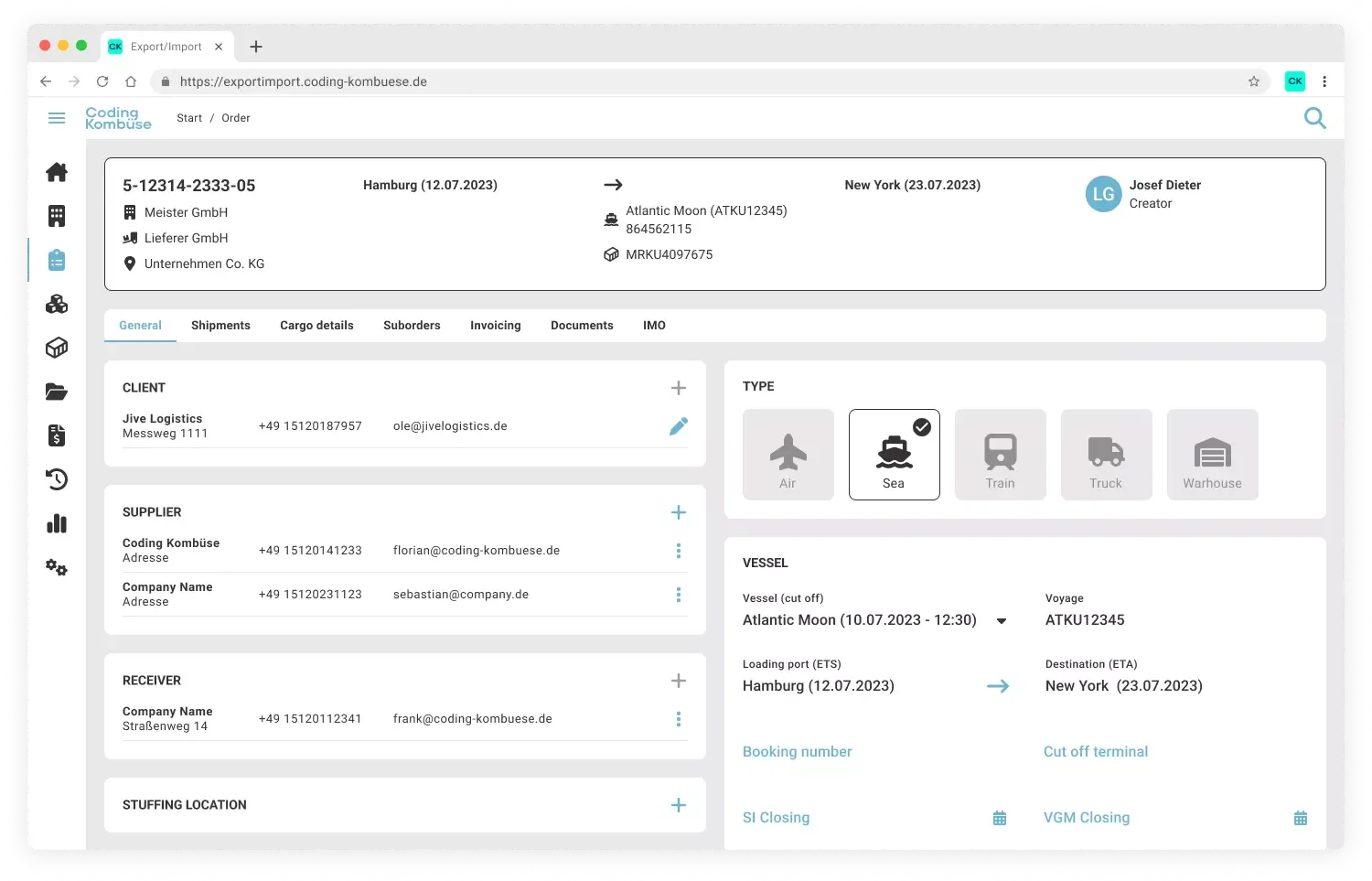Open the IMO tab
This screenshot has width=1372, height=881.
click(x=654, y=326)
